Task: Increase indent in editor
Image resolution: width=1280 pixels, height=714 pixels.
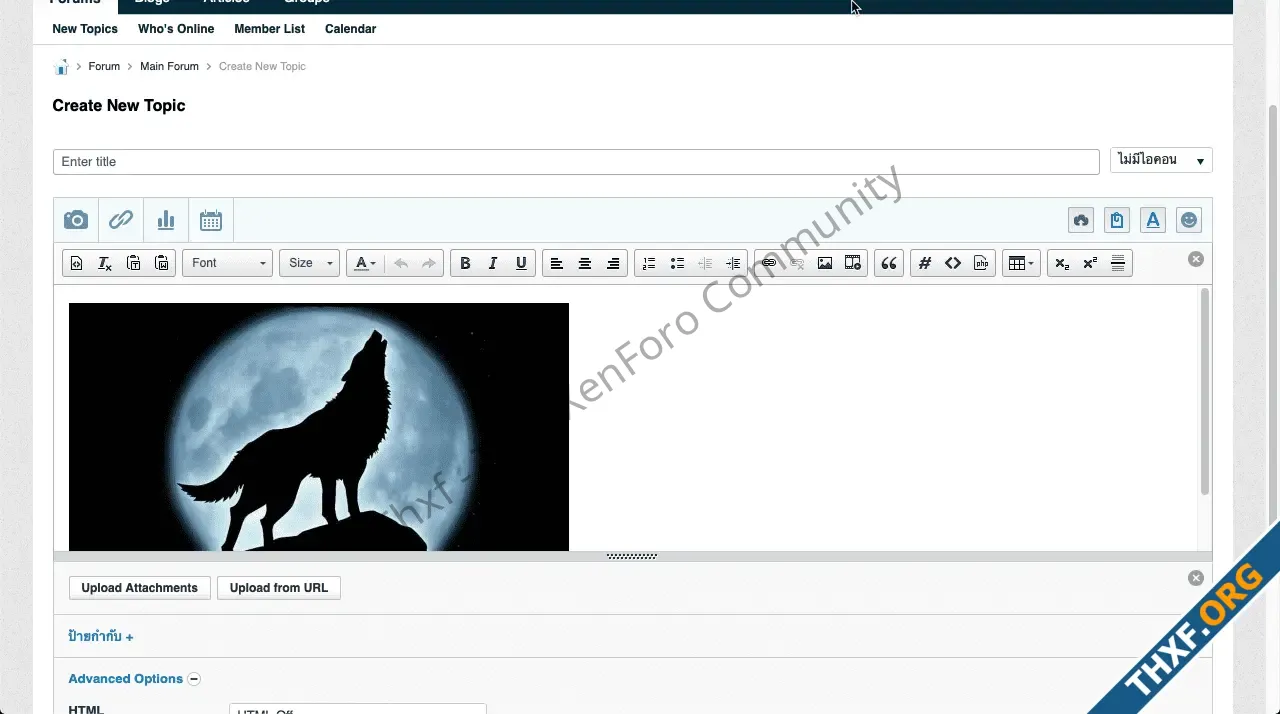Action: 733,263
